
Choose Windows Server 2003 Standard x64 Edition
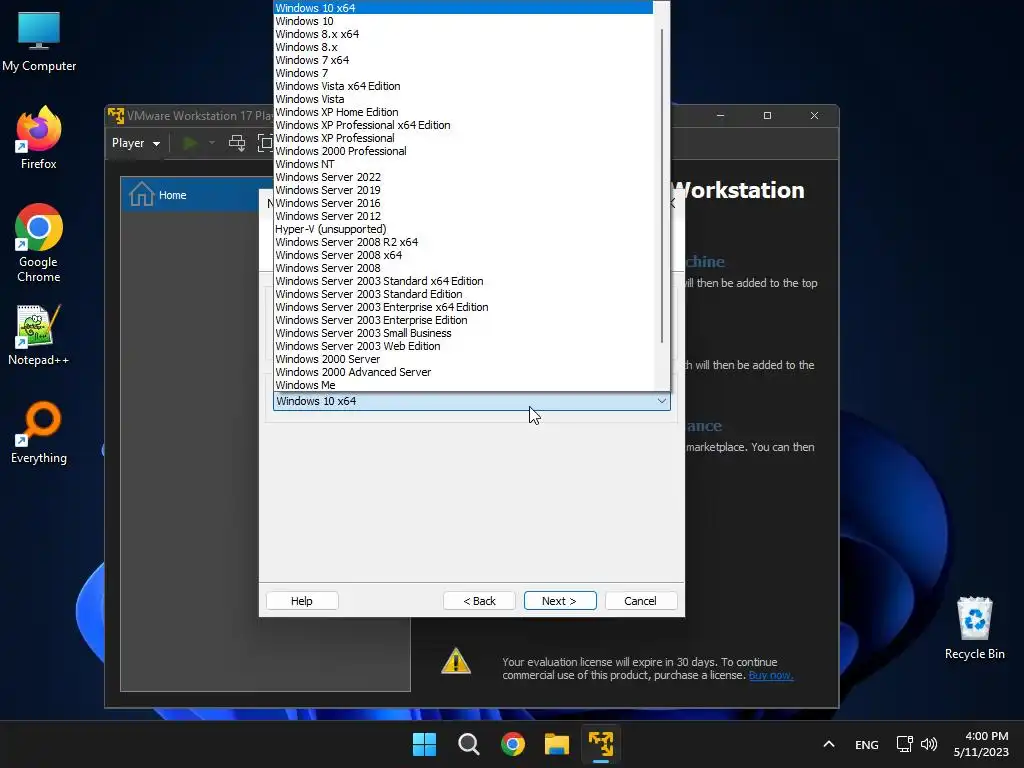pyautogui.click(x=463, y=281)
